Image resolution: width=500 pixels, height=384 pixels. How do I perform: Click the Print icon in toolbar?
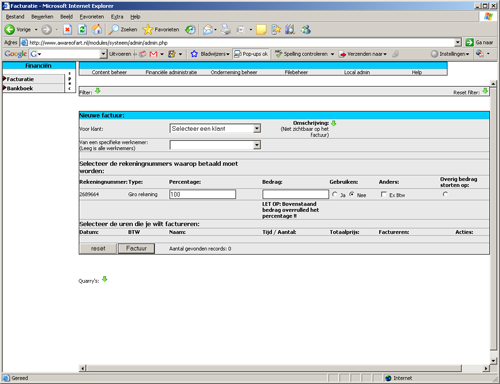point(226,30)
